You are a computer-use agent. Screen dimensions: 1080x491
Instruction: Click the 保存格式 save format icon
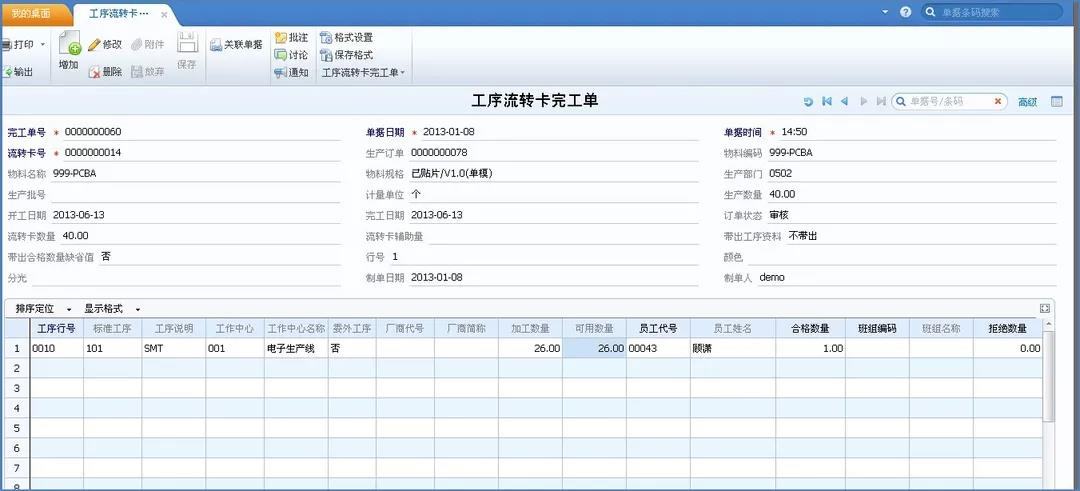click(x=326, y=55)
